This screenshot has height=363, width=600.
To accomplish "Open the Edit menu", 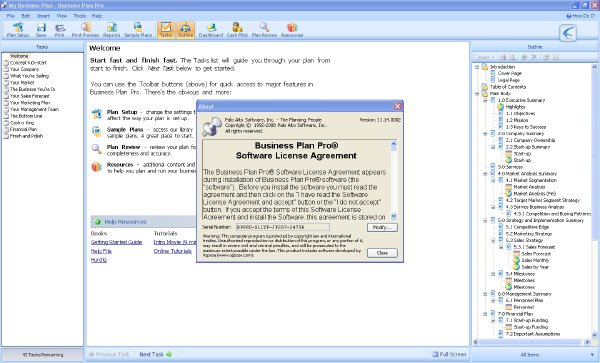I will [x=26, y=16].
